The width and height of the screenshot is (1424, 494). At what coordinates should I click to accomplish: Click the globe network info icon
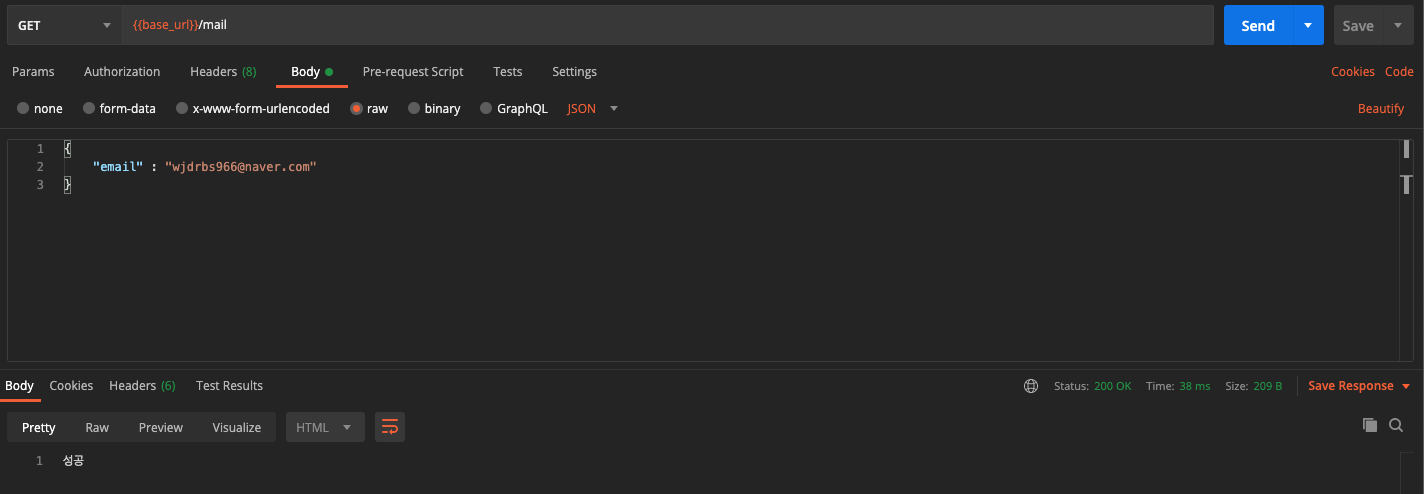pos(1031,386)
